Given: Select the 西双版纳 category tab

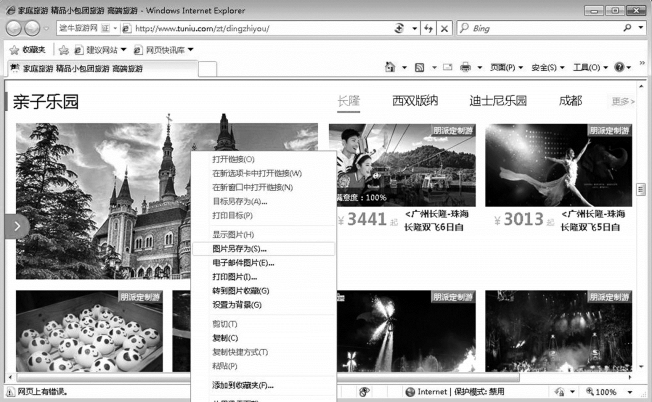Looking at the screenshot, I should [x=415, y=101].
